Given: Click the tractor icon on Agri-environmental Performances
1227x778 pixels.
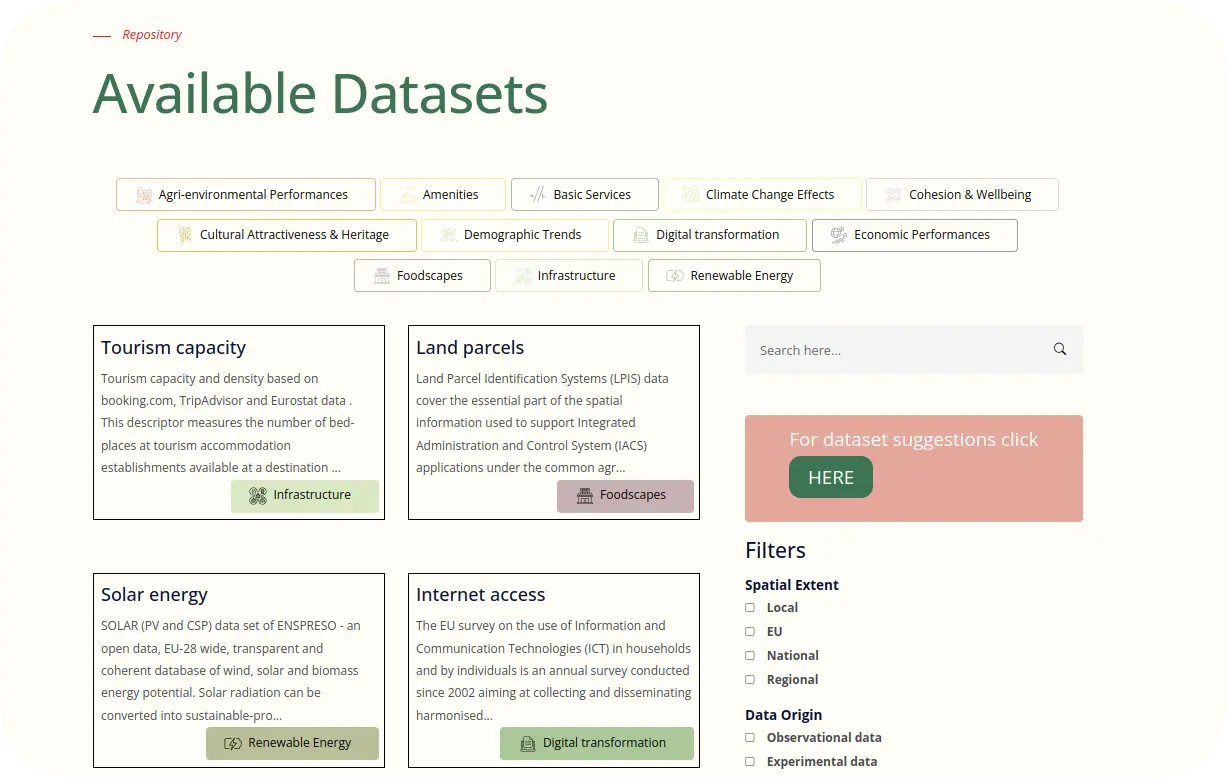Looking at the screenshot, I should coord(143,194).
